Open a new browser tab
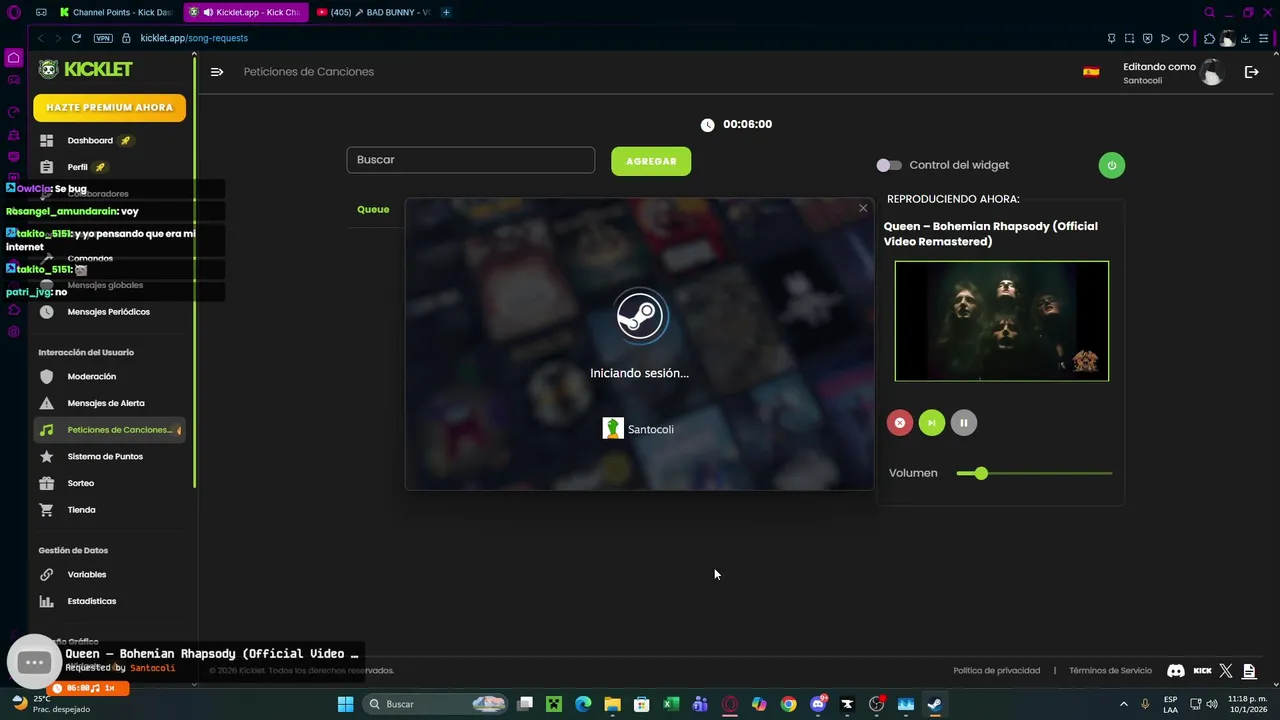 [446, 12]
